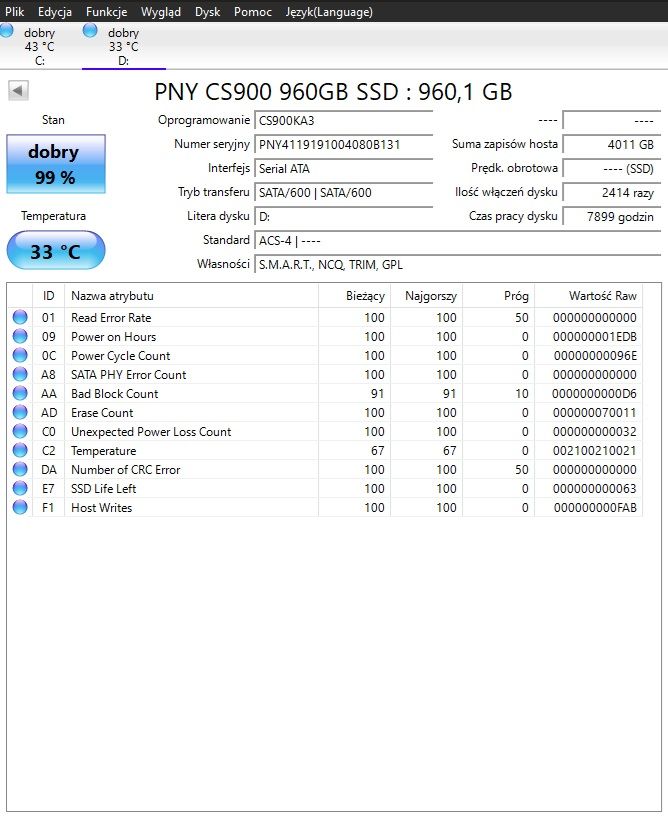668x816 pixels.
Task: Click the C: drive blue status orb
Action: (x=7, y=30)
